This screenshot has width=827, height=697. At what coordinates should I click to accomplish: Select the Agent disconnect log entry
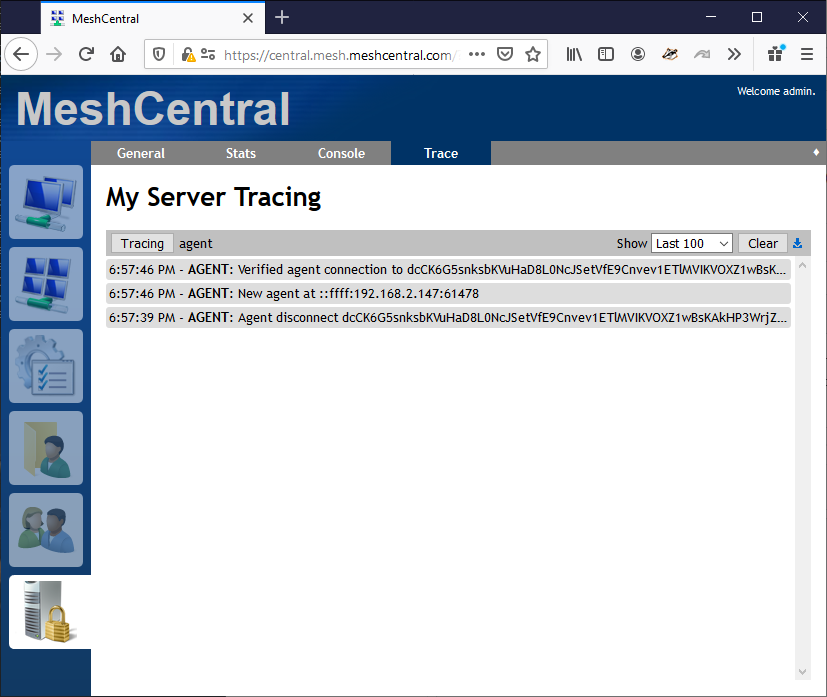[448, 317]
